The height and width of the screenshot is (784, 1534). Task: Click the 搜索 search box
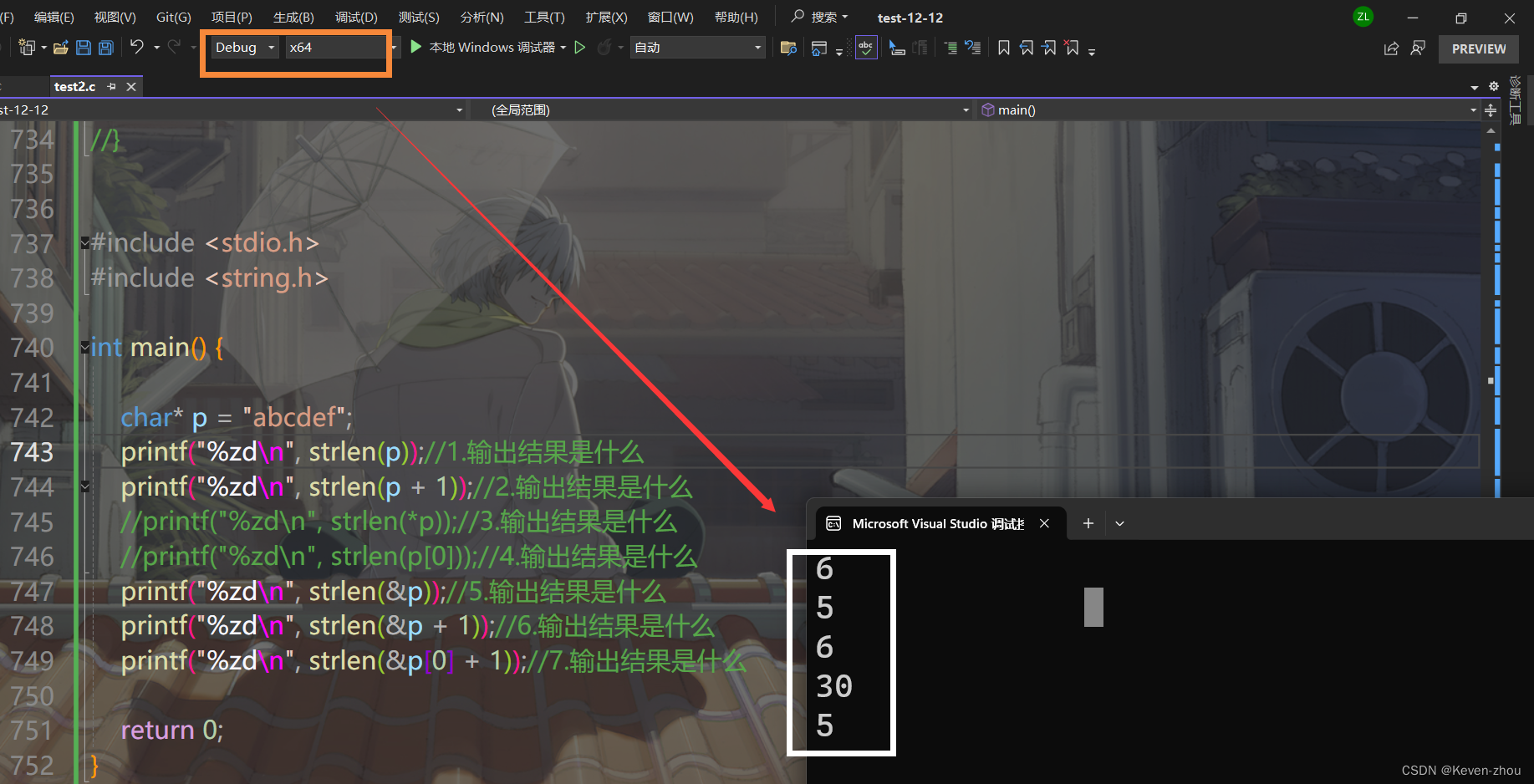(x=819, y=17)
